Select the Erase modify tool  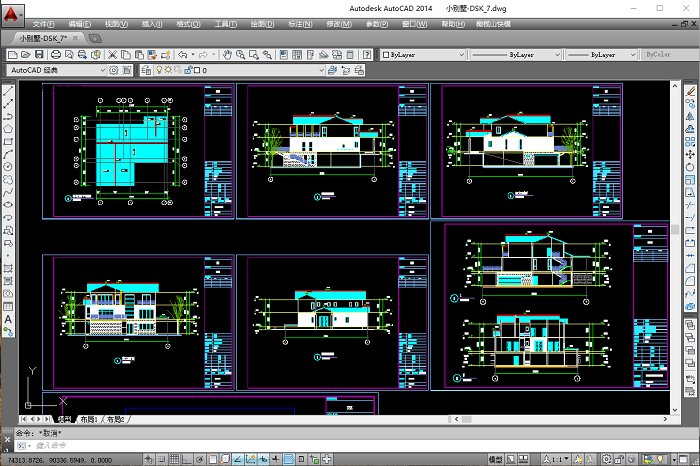[690, 91]
